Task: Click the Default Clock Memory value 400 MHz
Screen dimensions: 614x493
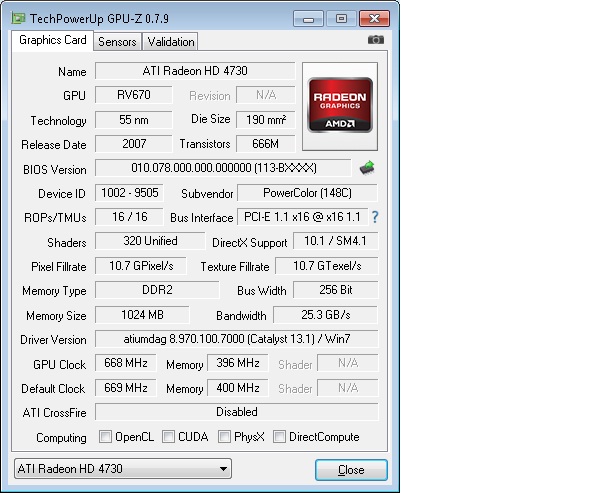Action: pyautogui.click(x=238, y=388)
